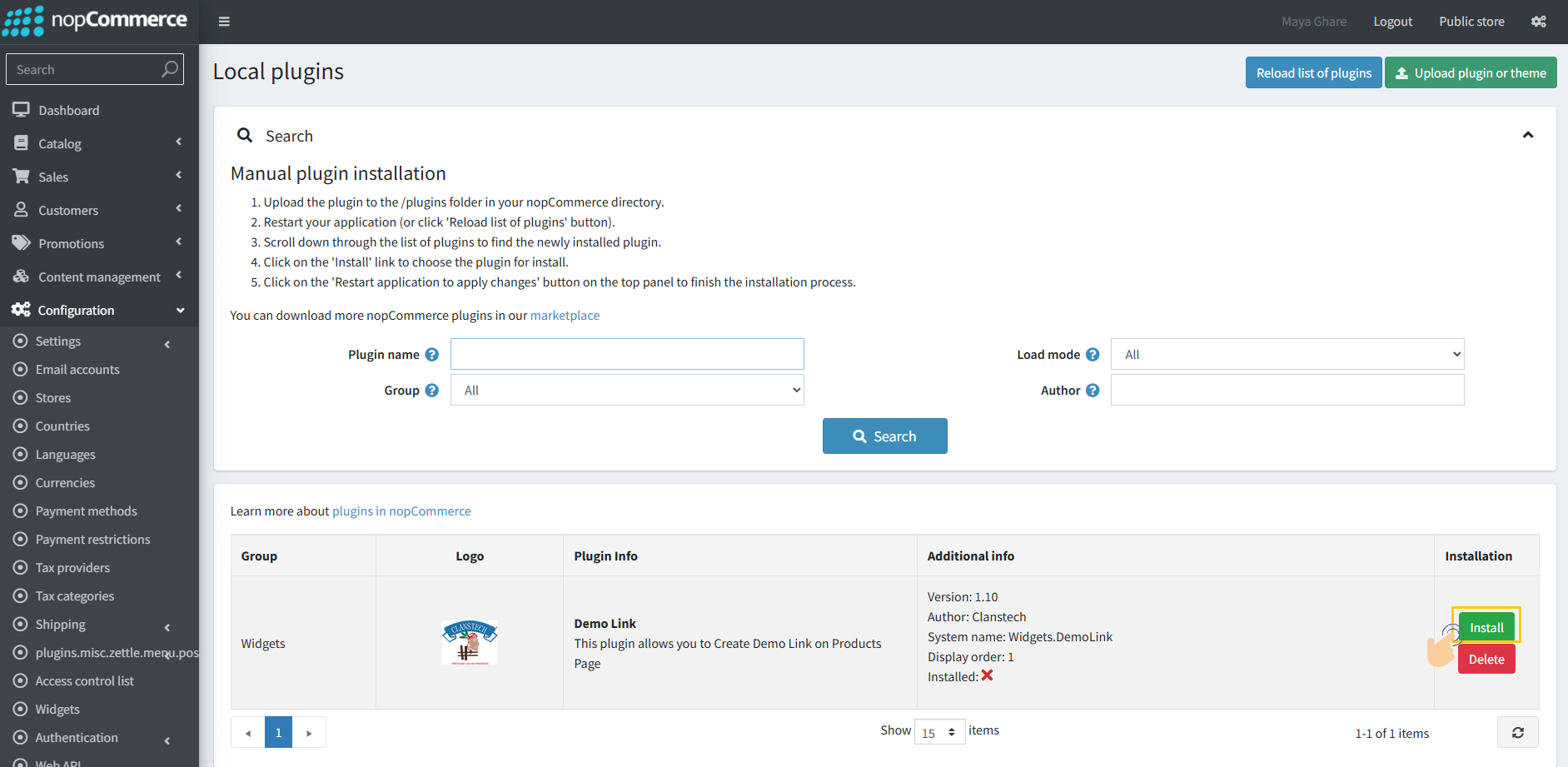
Task: Click the Plugin name help question icon
Action: click(431, 355)
